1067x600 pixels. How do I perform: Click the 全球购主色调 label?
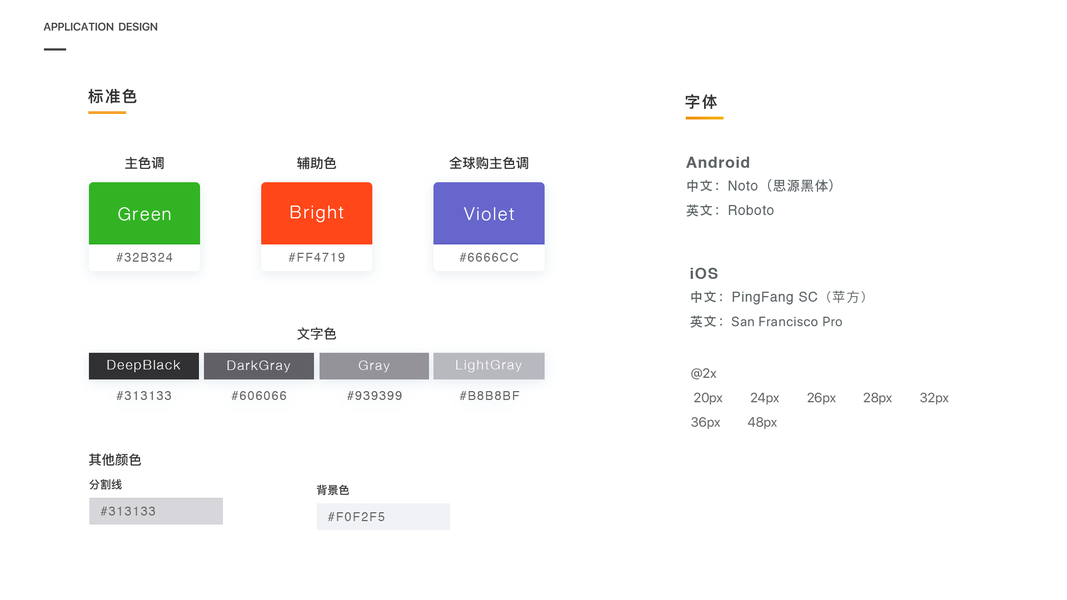pyautogui.click(x=489, y=163)
